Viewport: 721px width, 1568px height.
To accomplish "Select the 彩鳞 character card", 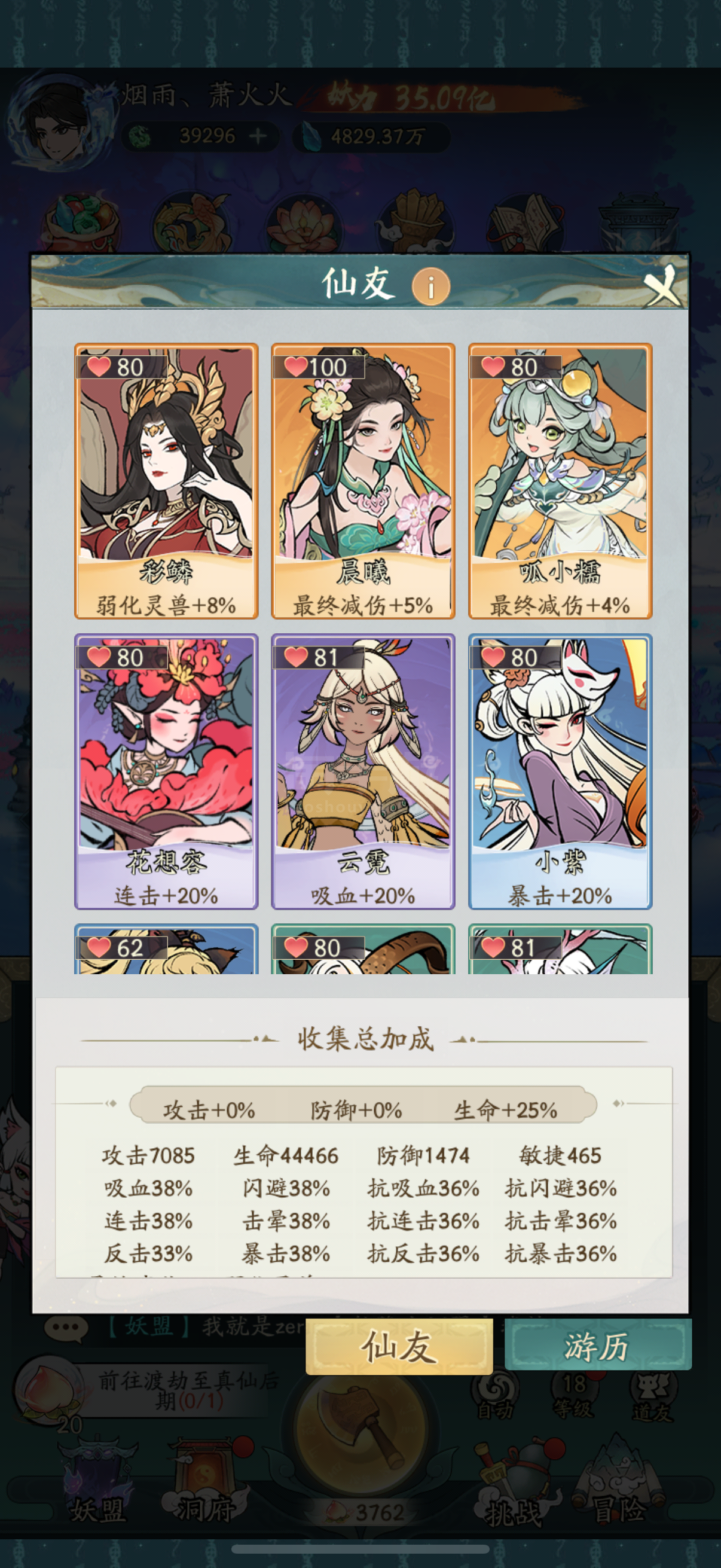I will [x=166, y=481].
